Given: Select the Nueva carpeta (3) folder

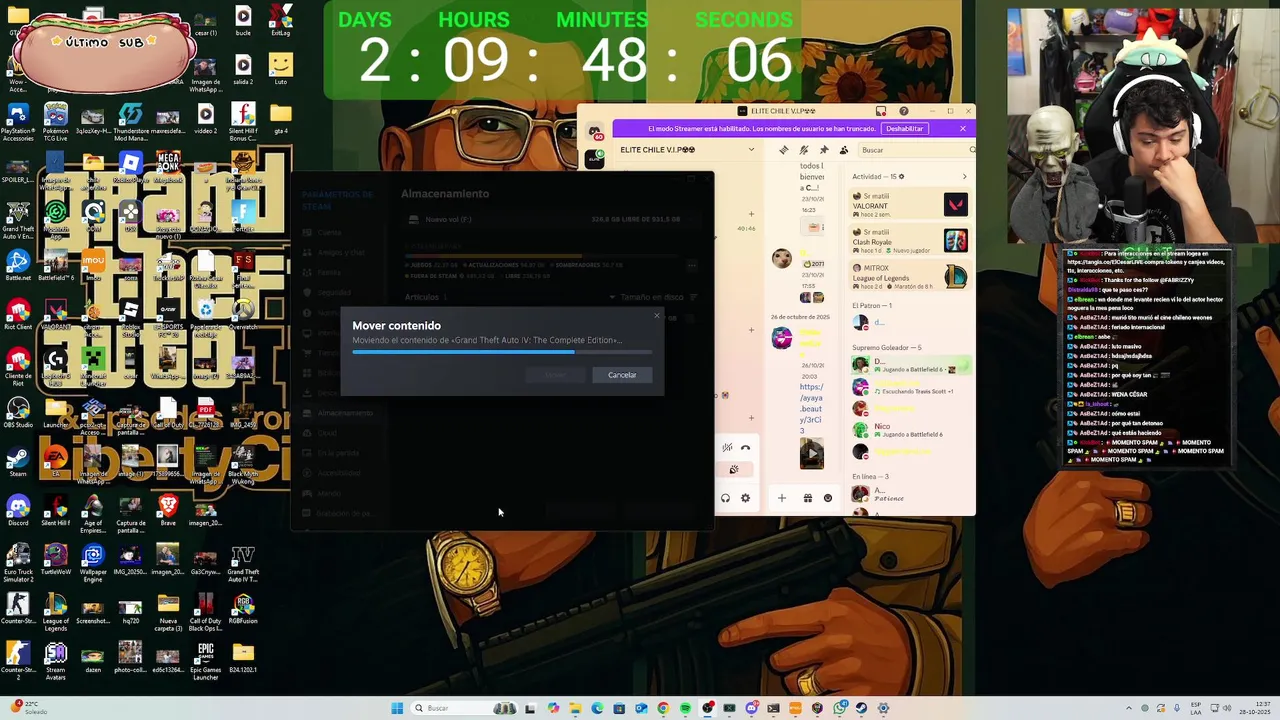Looking at the screenshot, I should 168,612.
